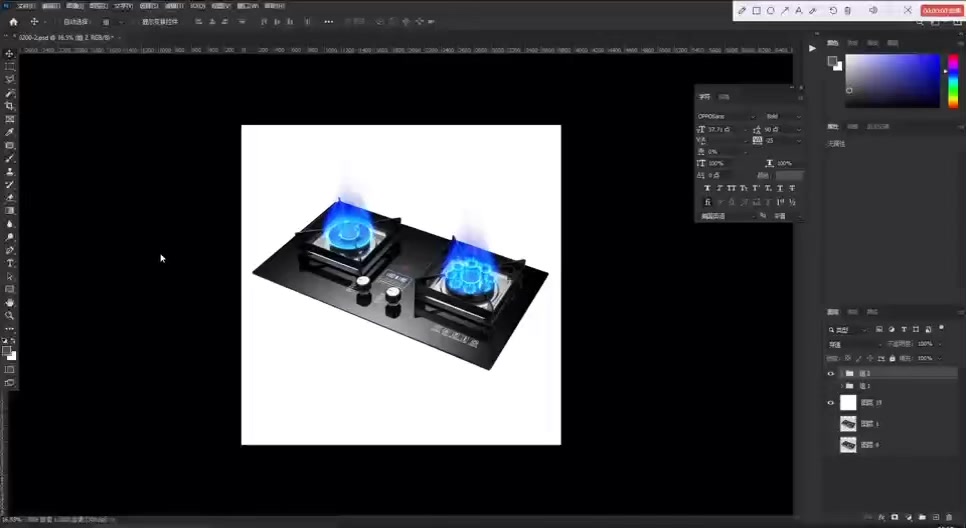Select the Brush tool
Screen dimensions: 966x528
[9, 158]
